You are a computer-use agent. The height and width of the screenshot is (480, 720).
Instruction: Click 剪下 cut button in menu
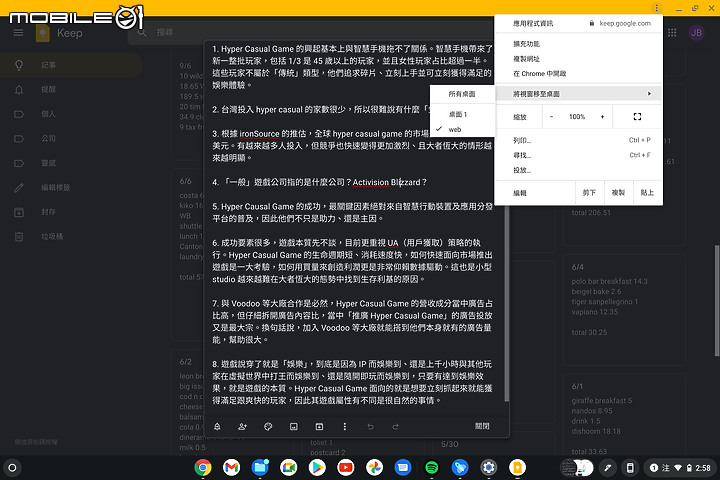coord(589,193)
